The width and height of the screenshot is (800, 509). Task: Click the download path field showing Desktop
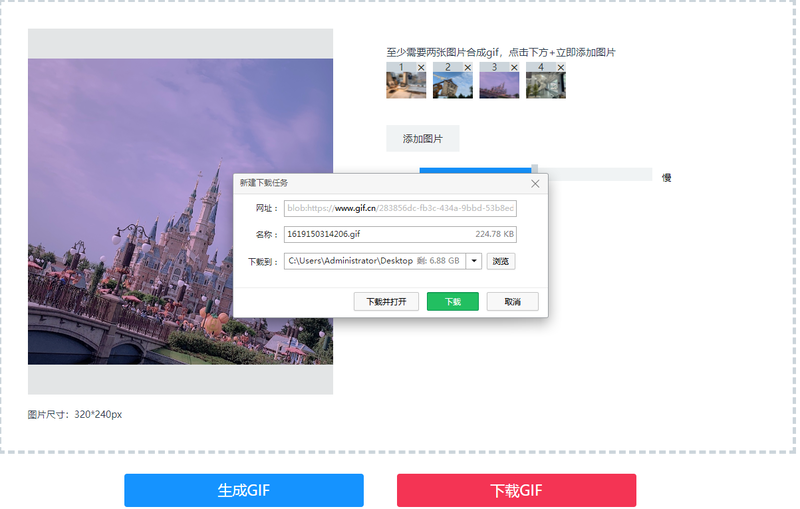[x=374, y=261]
